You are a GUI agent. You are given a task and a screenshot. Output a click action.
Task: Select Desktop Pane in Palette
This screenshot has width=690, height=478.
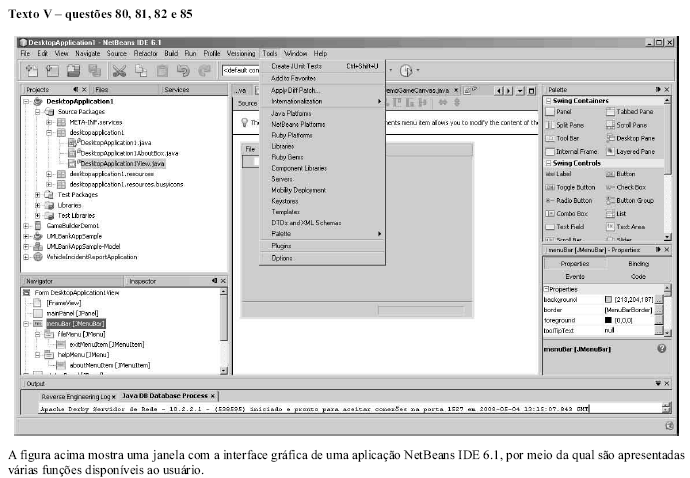pos(631,138)
